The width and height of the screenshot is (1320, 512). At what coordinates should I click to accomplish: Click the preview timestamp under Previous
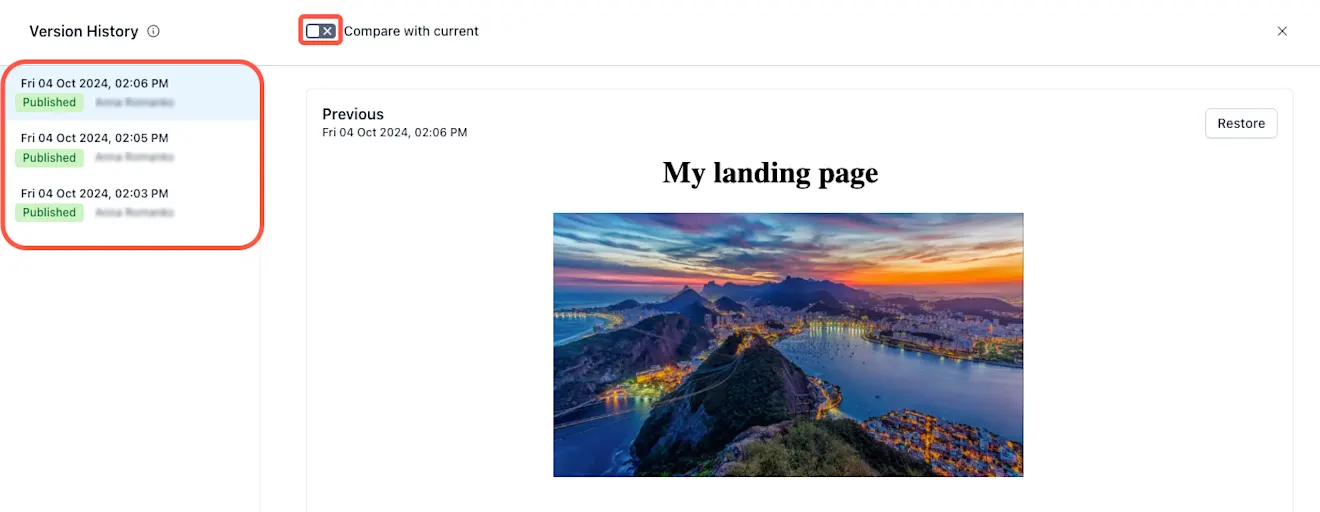click(x=395, y=132)
